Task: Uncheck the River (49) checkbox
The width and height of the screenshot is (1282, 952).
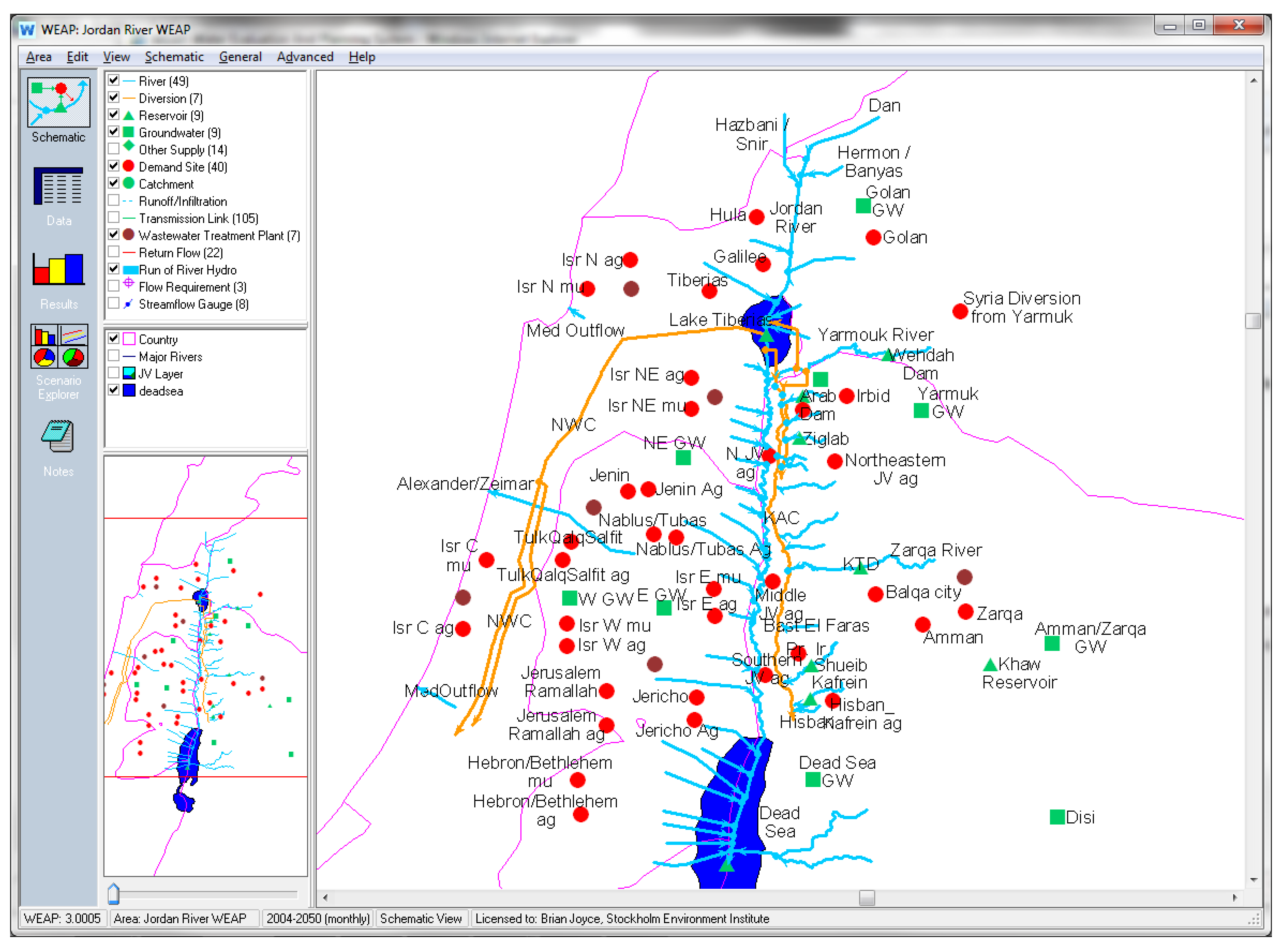Action: (114, 81)
